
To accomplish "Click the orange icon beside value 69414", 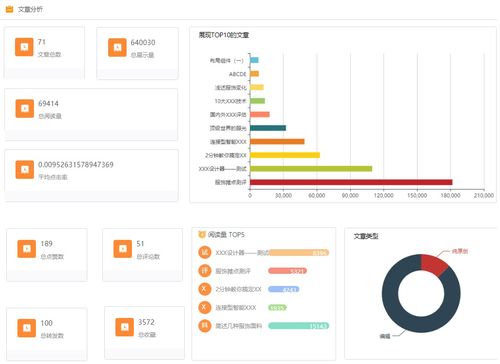I will tap(25, 108).
